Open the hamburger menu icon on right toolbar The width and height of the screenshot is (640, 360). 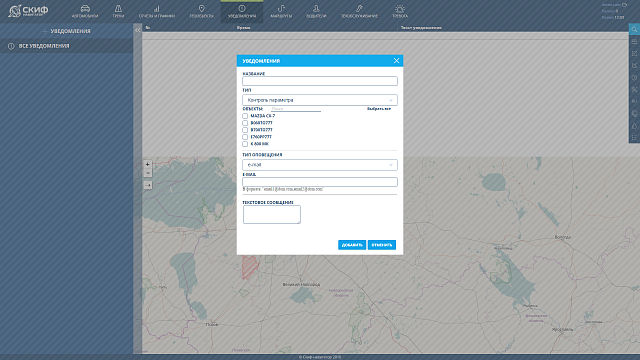634,42
